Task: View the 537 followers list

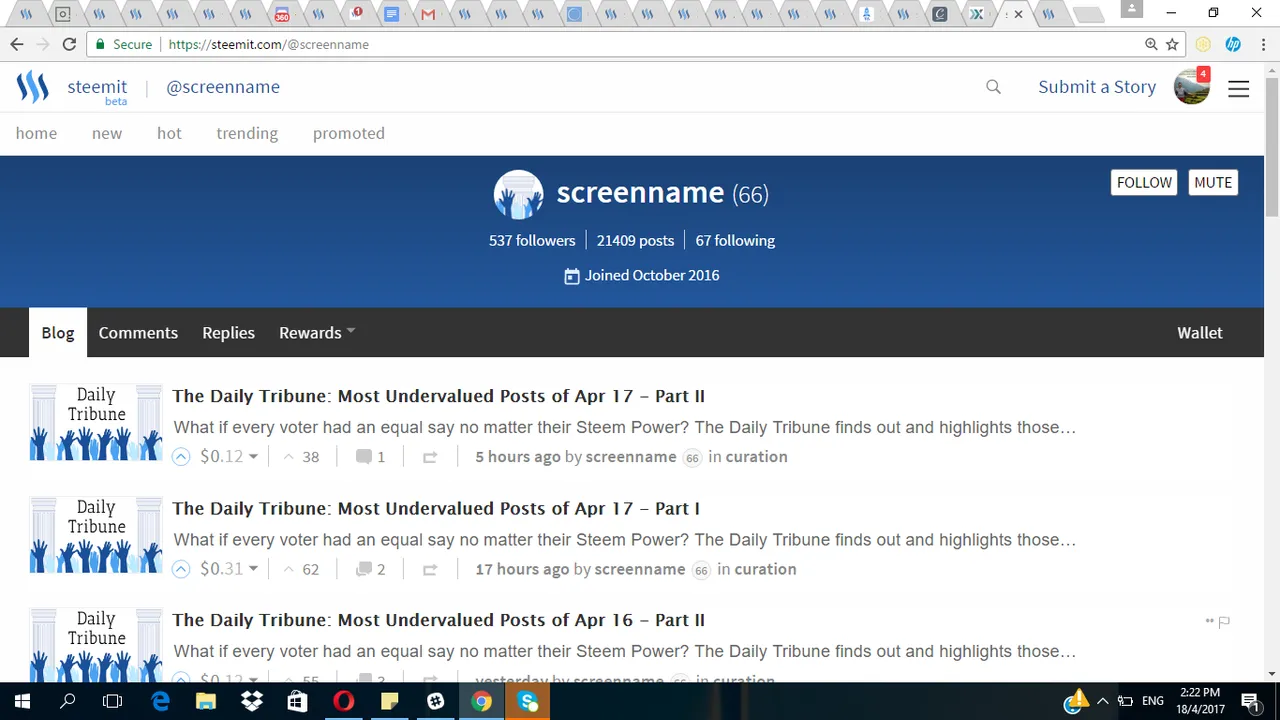Action: click(532, 240)
